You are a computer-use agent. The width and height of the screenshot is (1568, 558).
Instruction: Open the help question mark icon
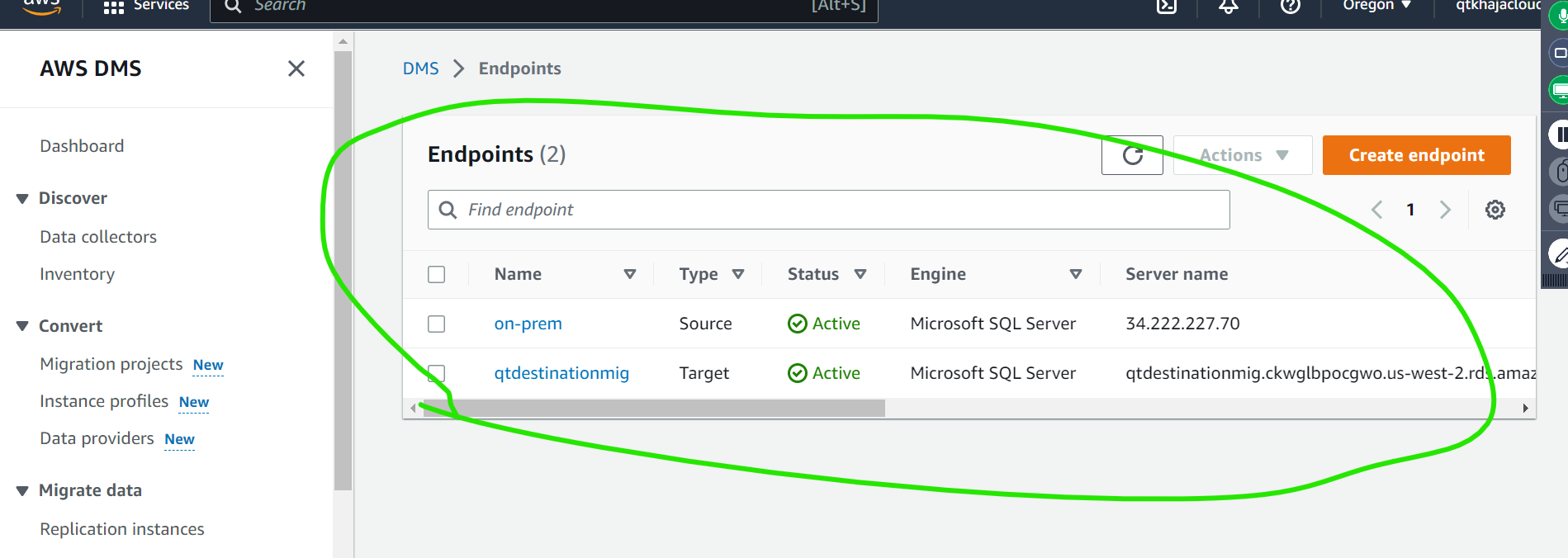[1291, 7]
